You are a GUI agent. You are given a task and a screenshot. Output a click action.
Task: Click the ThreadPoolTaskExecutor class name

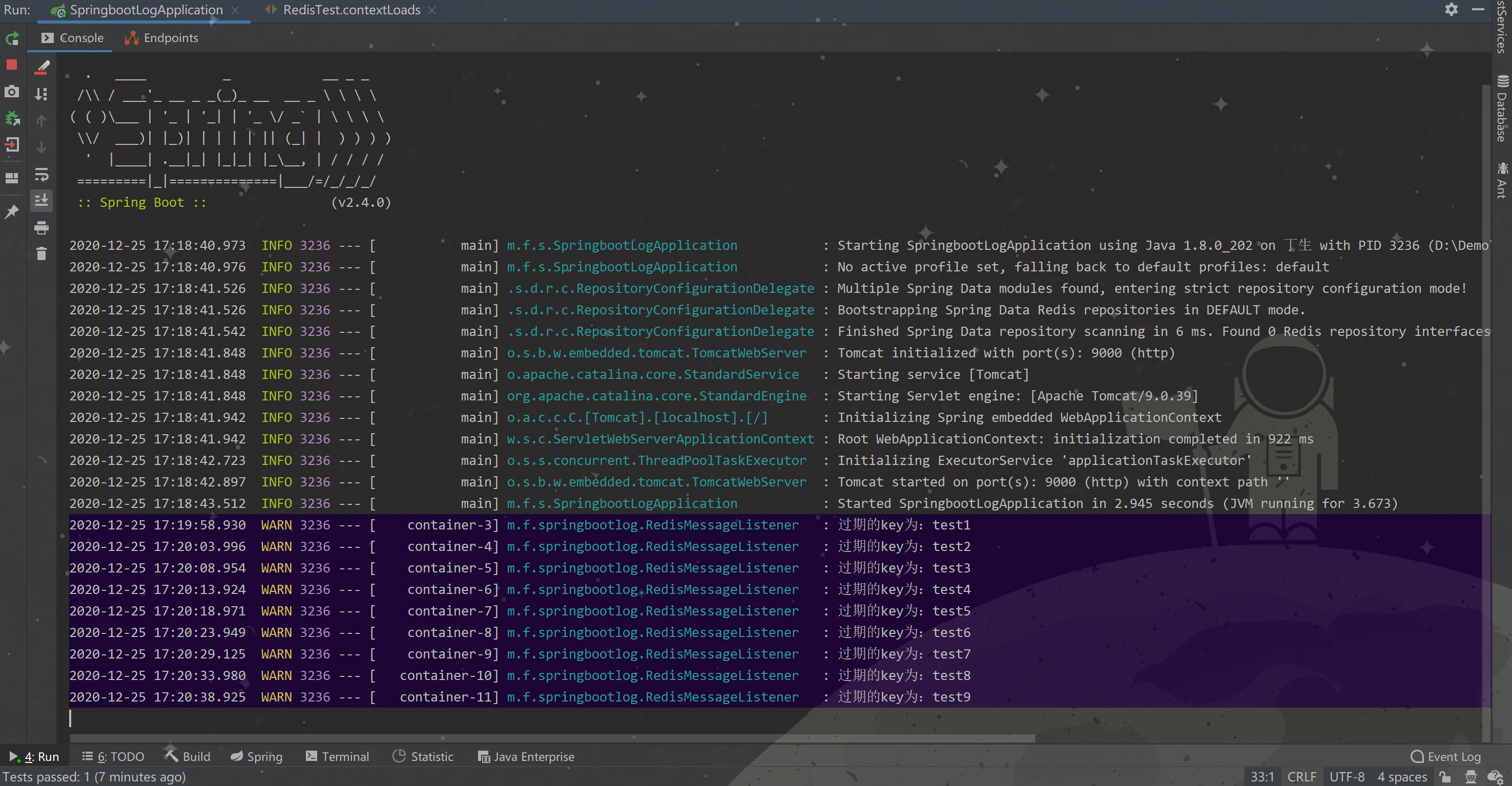[656, 460]
